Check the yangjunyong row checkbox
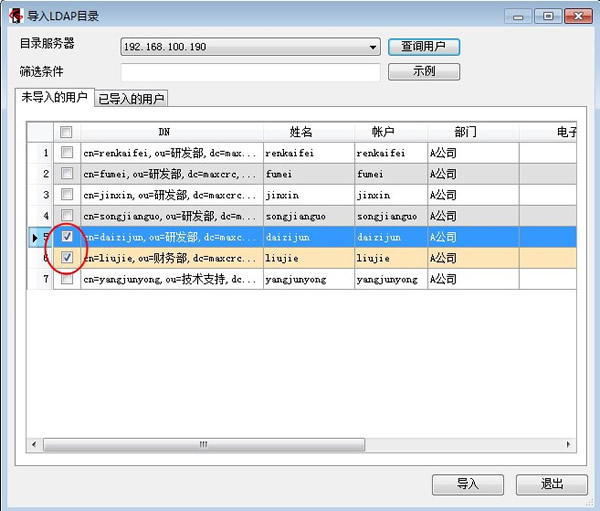600x511 pixels. [x=67, y=279]
